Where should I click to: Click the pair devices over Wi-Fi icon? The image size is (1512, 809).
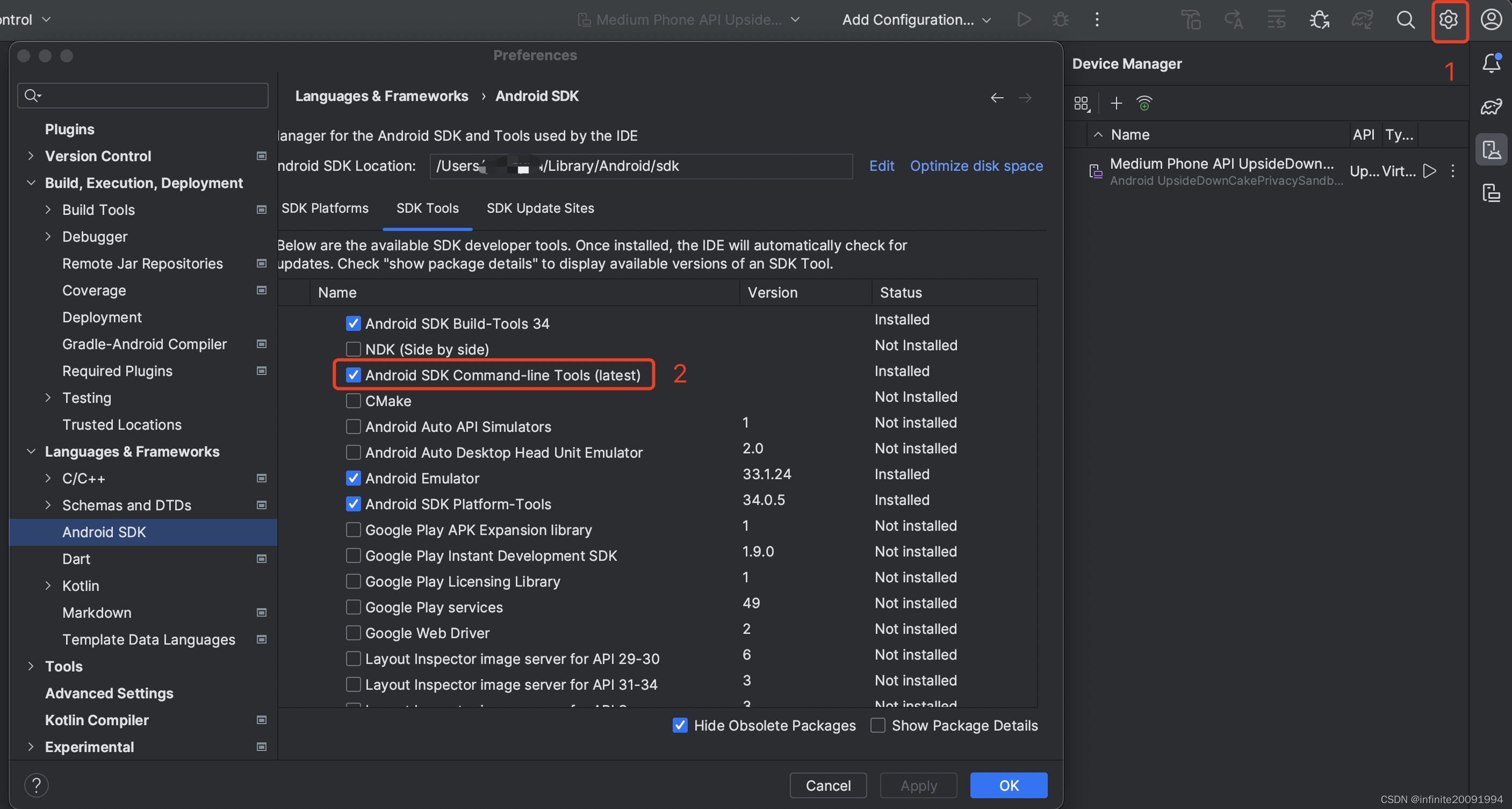pyautogui.click(x=1144, y=103)
